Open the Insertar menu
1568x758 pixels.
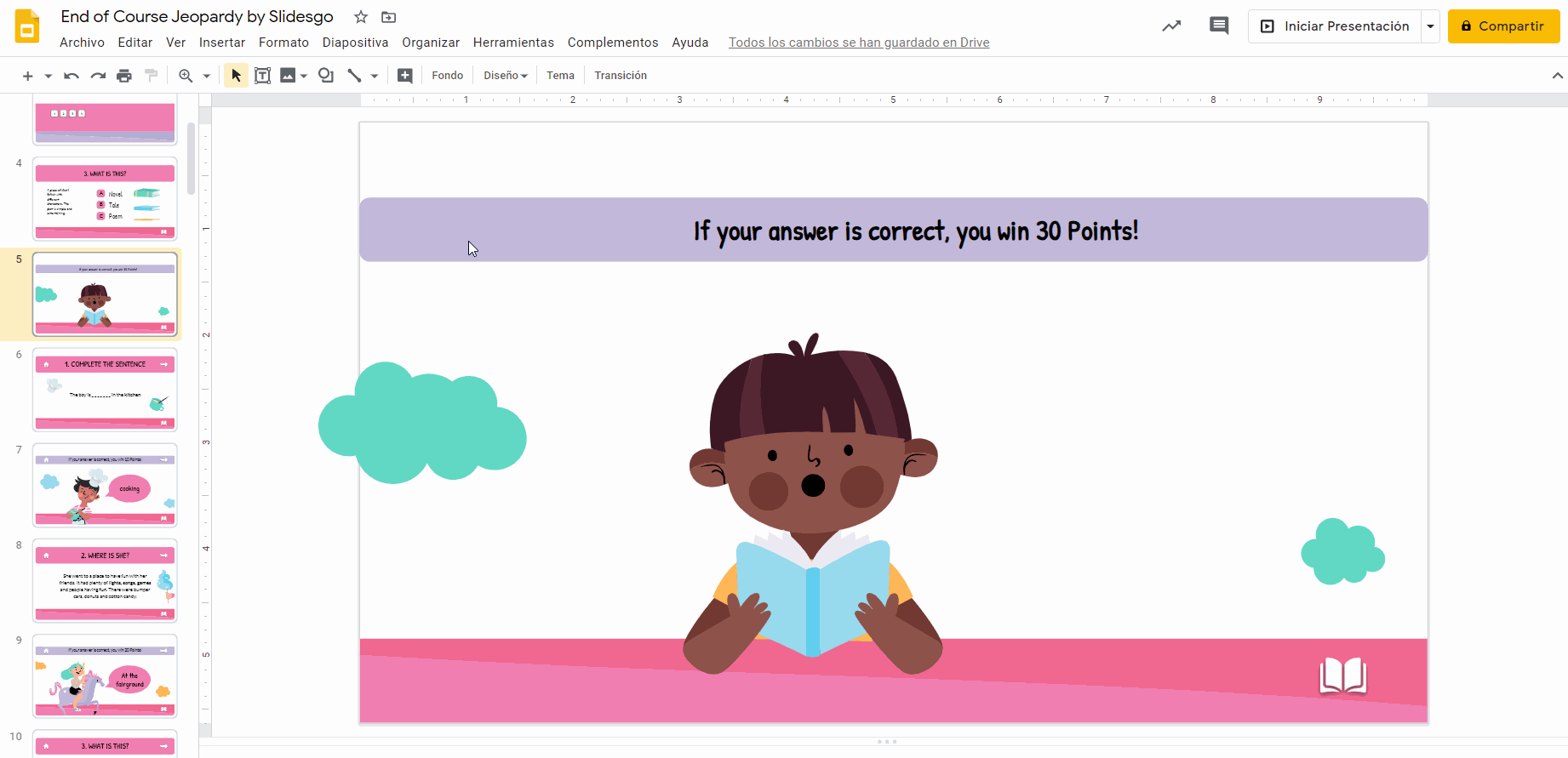[x=222, y=43]
